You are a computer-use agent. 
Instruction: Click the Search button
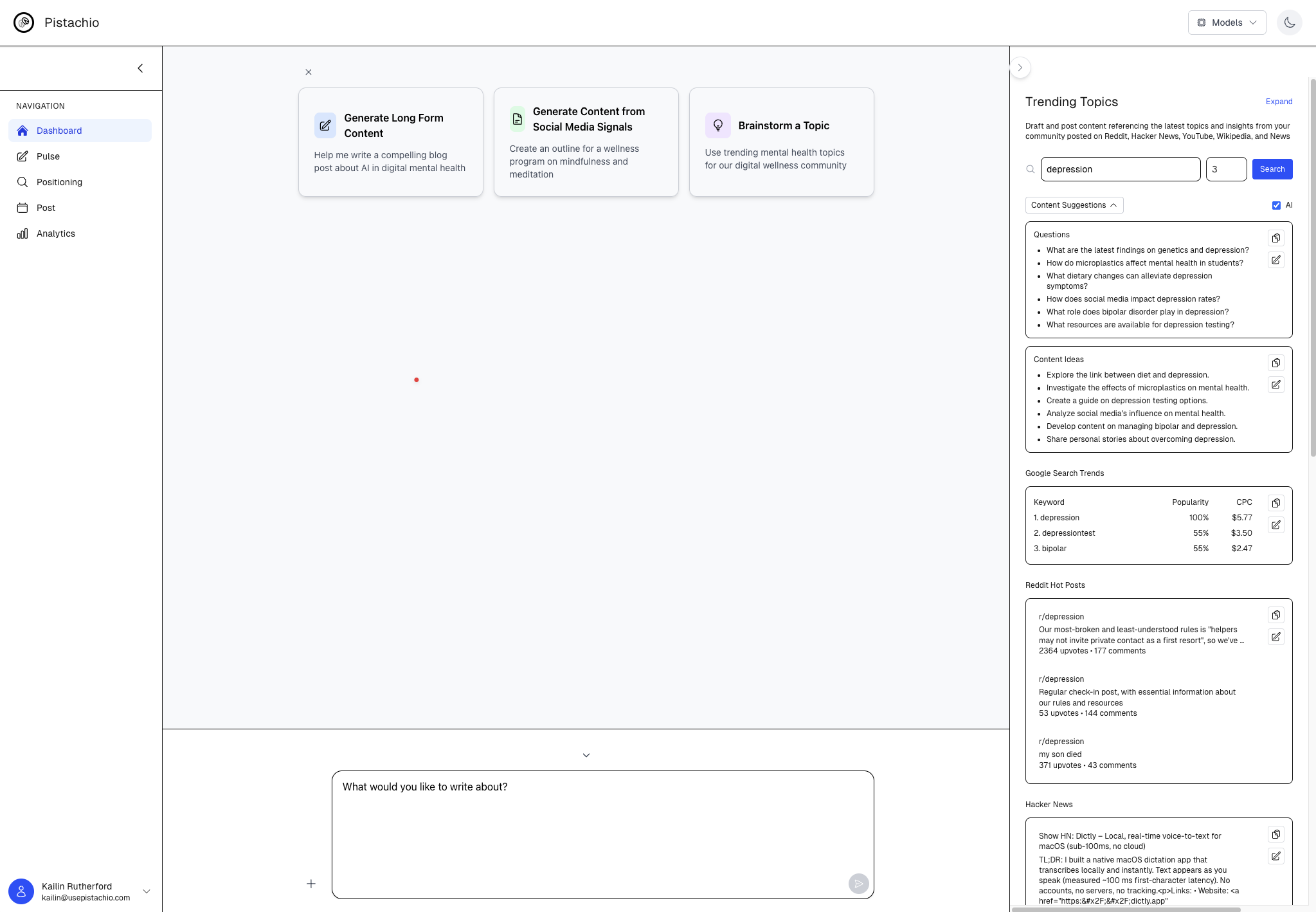[x=1272, y=169]
